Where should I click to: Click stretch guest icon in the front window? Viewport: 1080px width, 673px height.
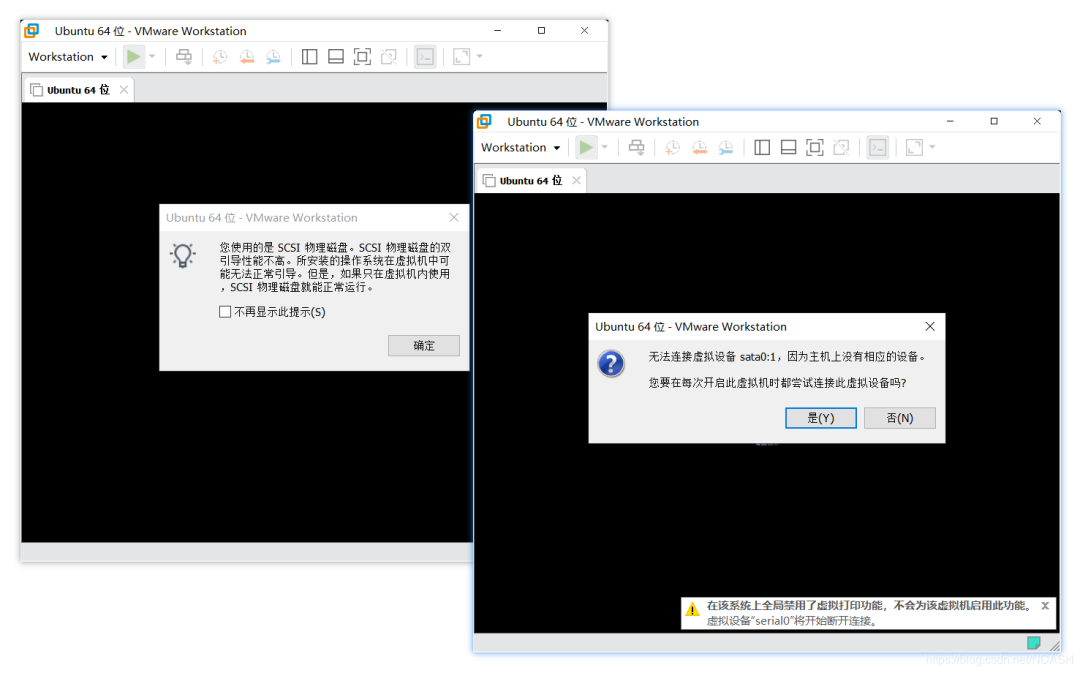pos(914,147)
